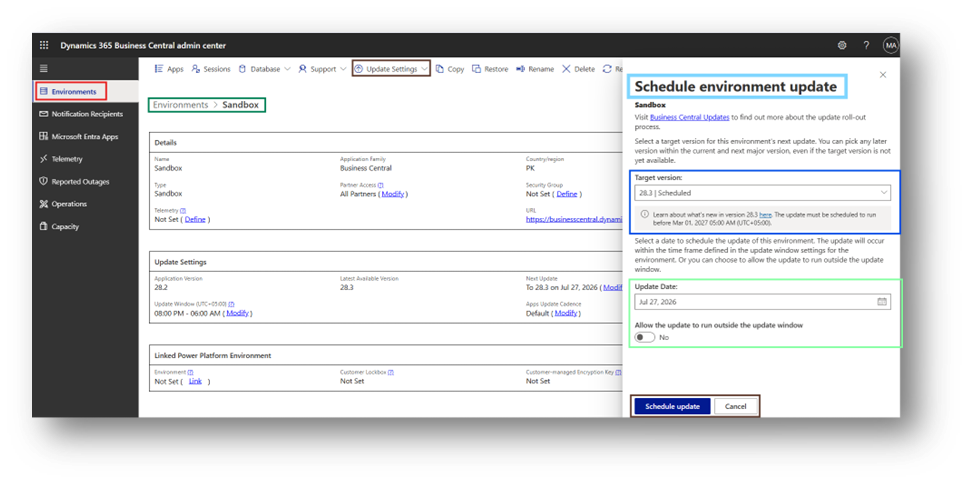Click Environments in the breadcrumb
This screenshot has width=968, height=483.
(180, 105)
